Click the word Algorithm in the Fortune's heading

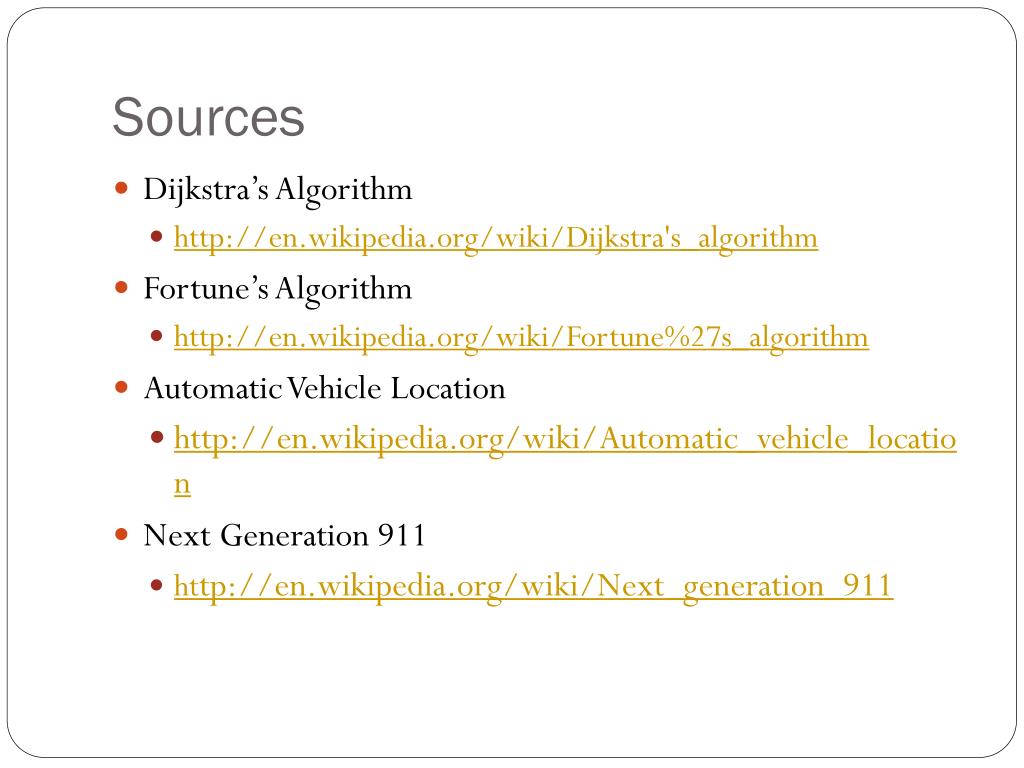tap(344, 291)
